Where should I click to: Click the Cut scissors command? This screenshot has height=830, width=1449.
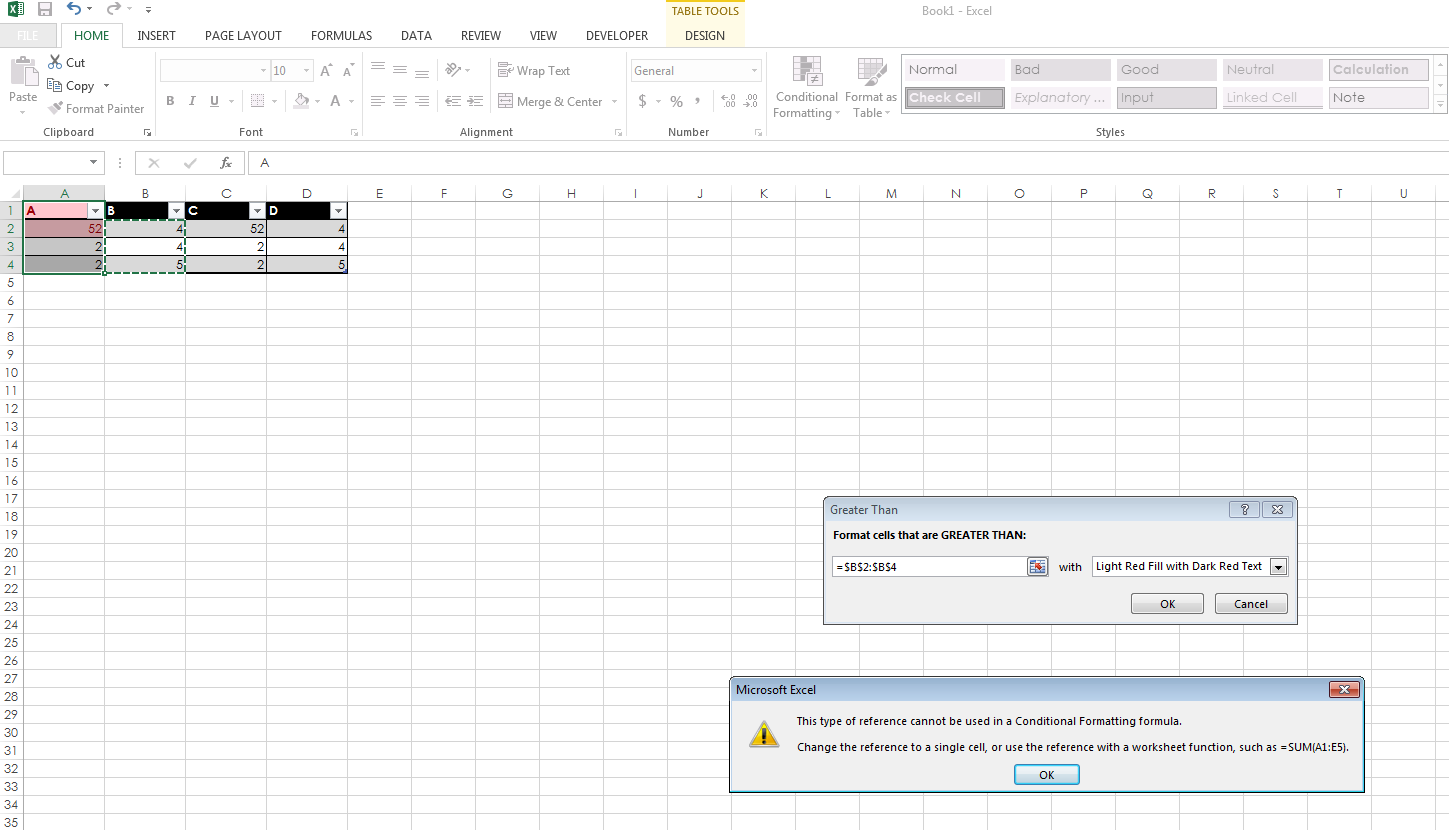click(66, 62)
